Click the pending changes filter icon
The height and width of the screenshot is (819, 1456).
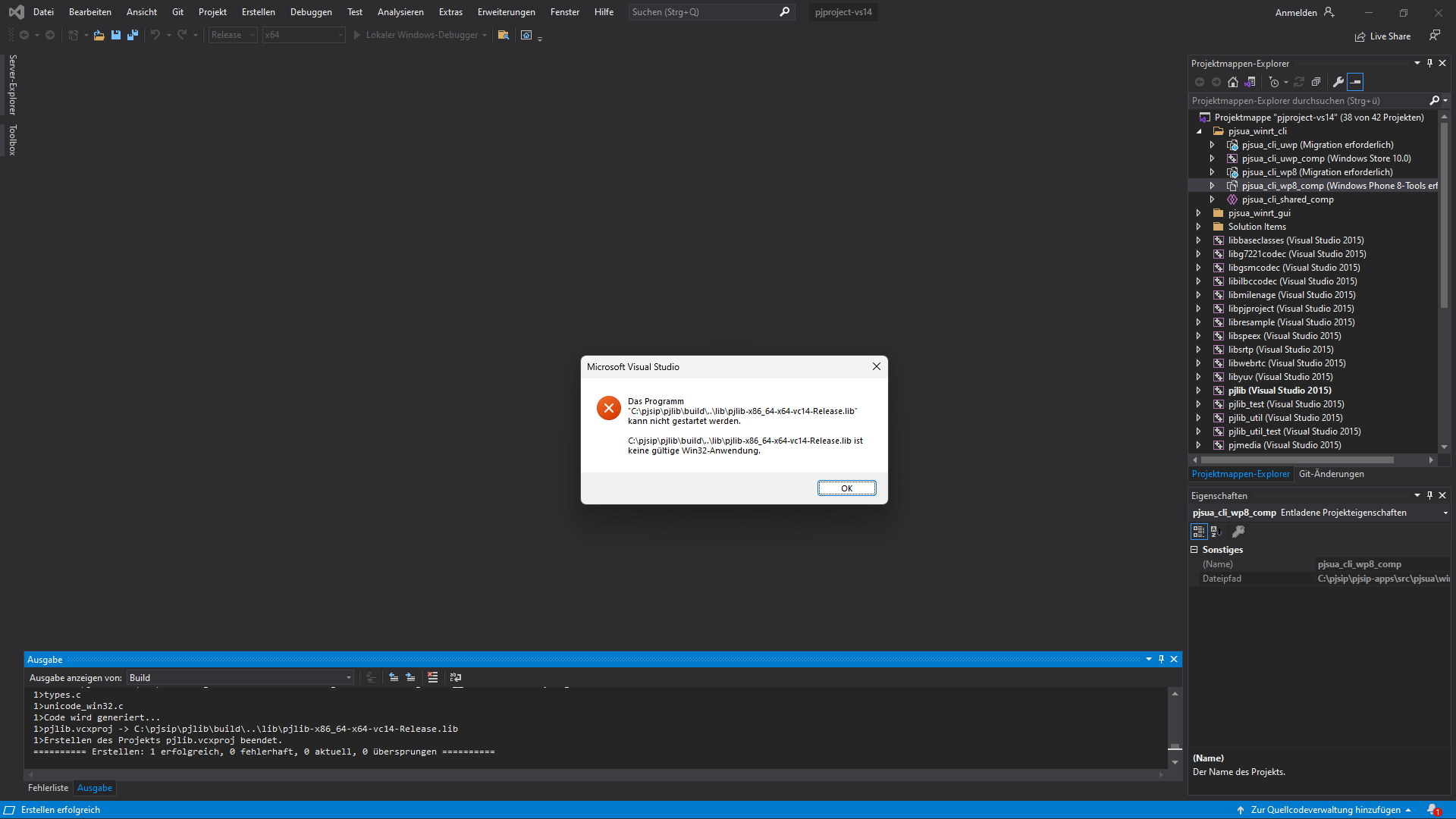(1274, 82)
